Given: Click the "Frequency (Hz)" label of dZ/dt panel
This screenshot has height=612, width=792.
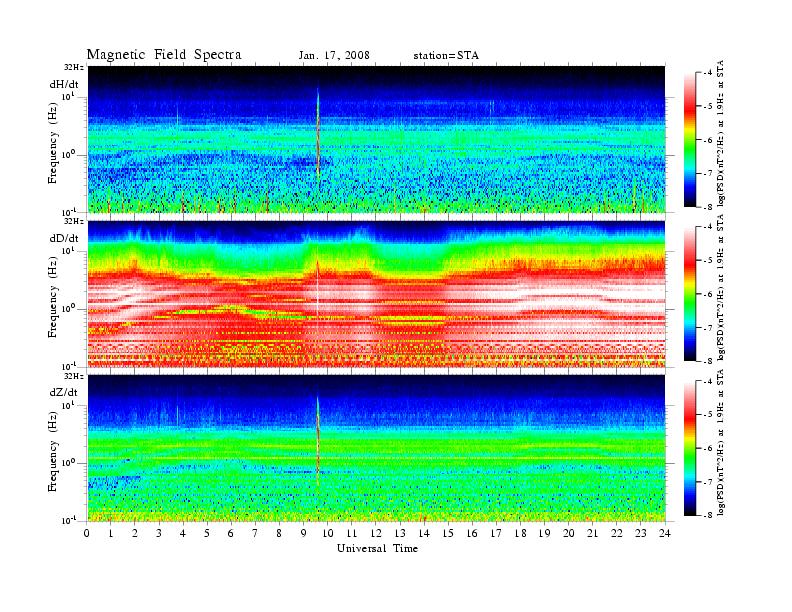Looking at the screenshot, I should pyautogui.click(x=53, y=451).
